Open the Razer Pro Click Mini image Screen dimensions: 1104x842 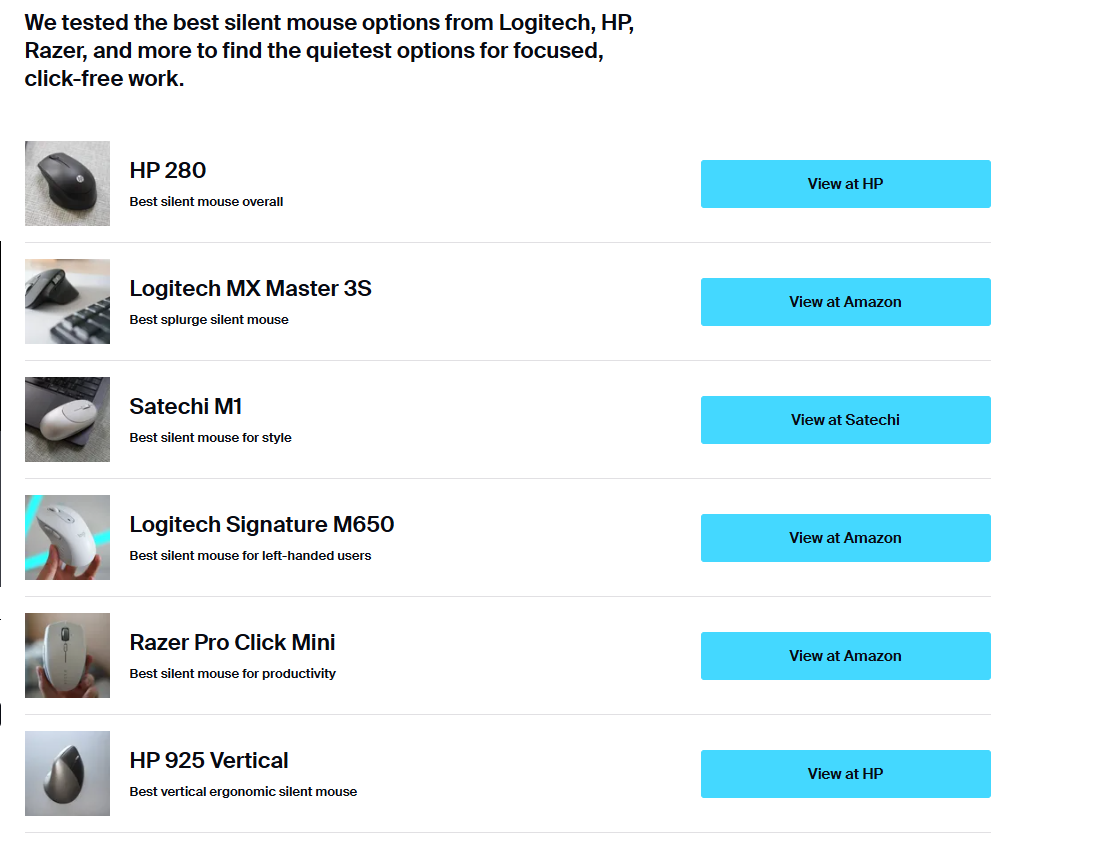[x=67, y=655]
